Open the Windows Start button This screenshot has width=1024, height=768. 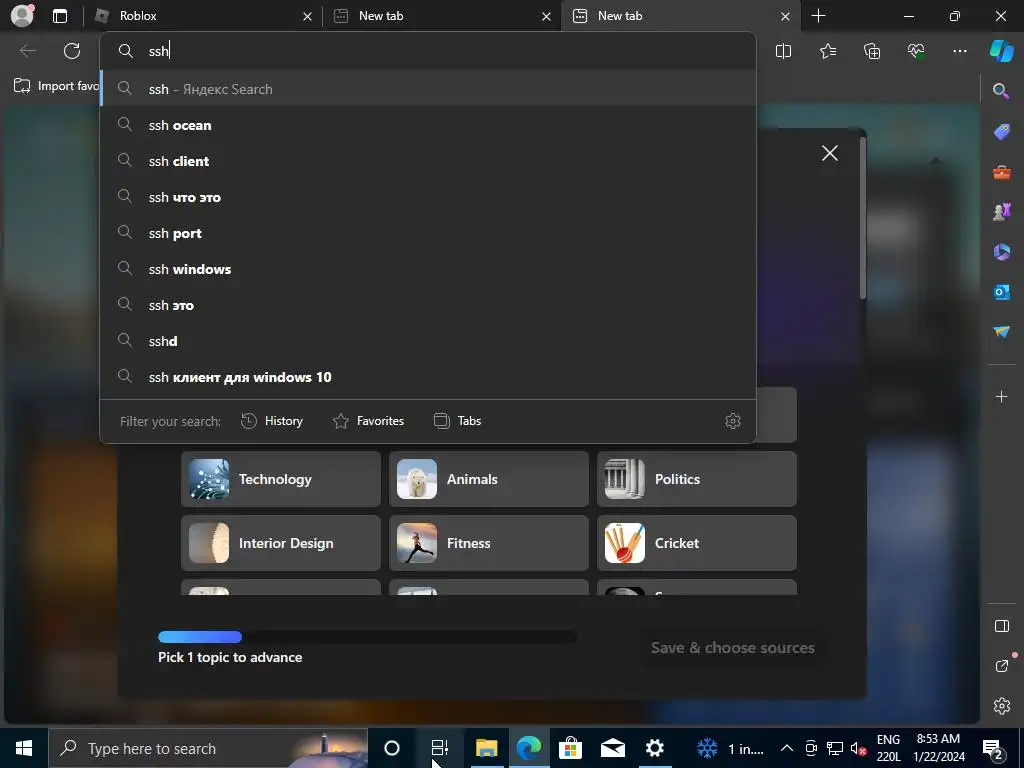point(24,748)
